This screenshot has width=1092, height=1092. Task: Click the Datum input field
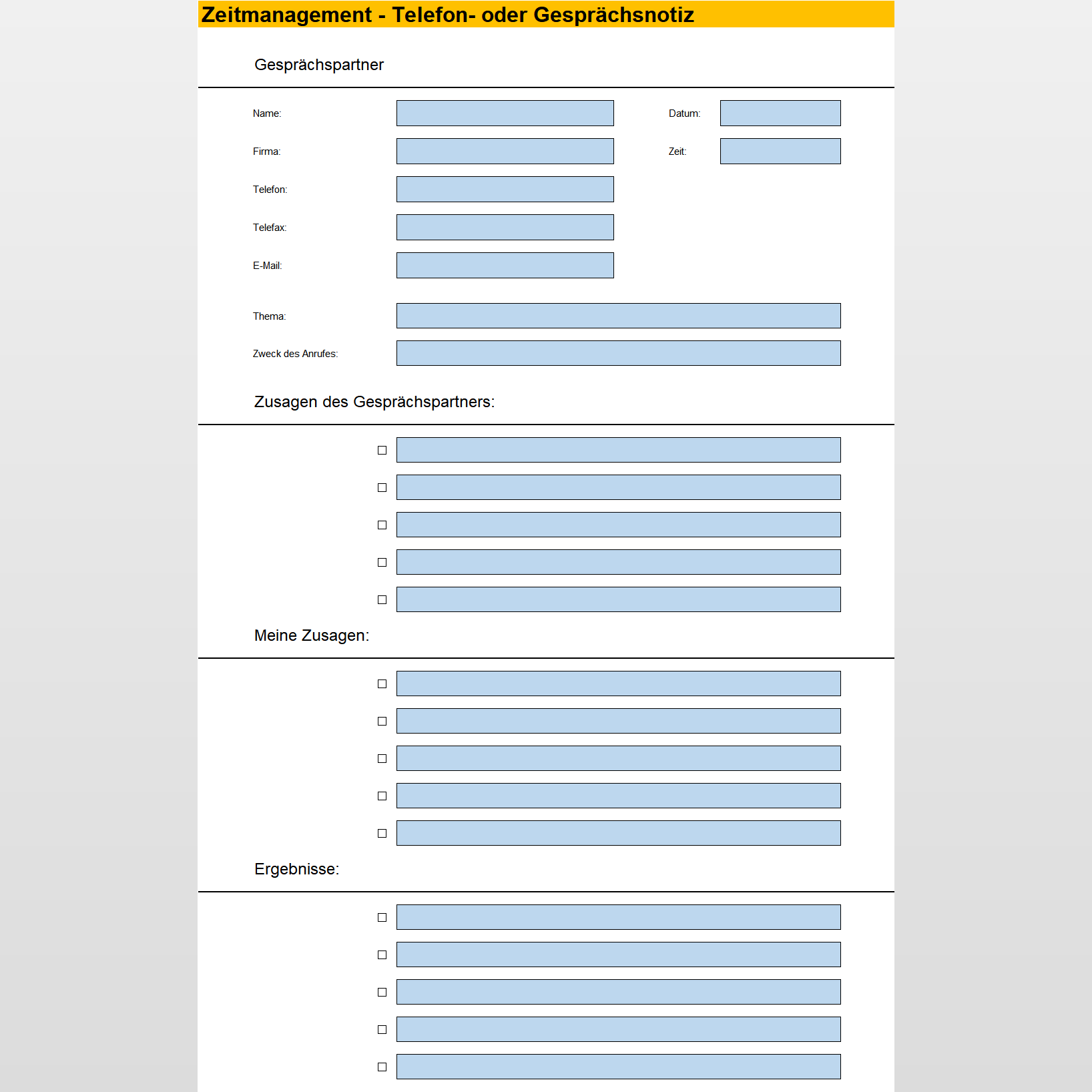click(780, 113)
